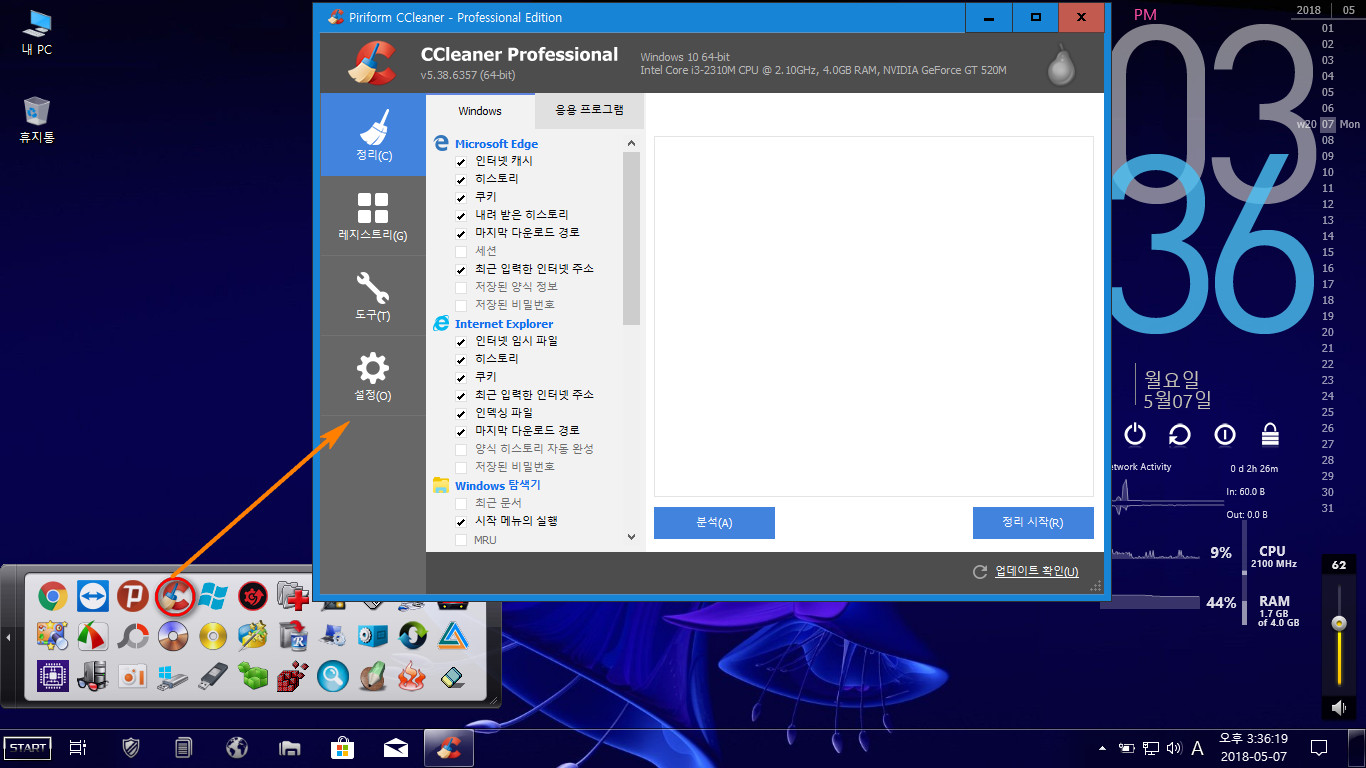
Task: Open the 설정(O) options section
Action: pos(373,376)
